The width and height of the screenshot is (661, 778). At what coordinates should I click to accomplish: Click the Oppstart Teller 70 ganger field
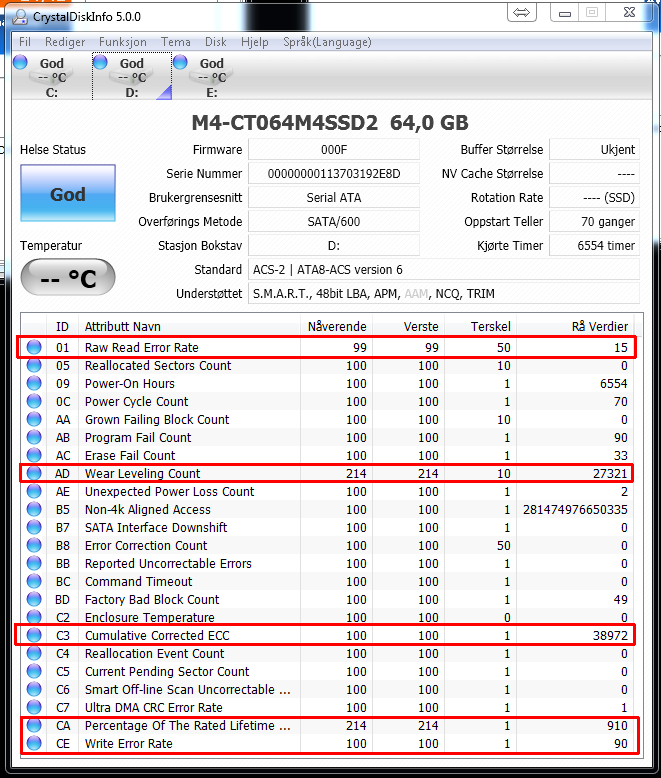click(x=595, y=221)
